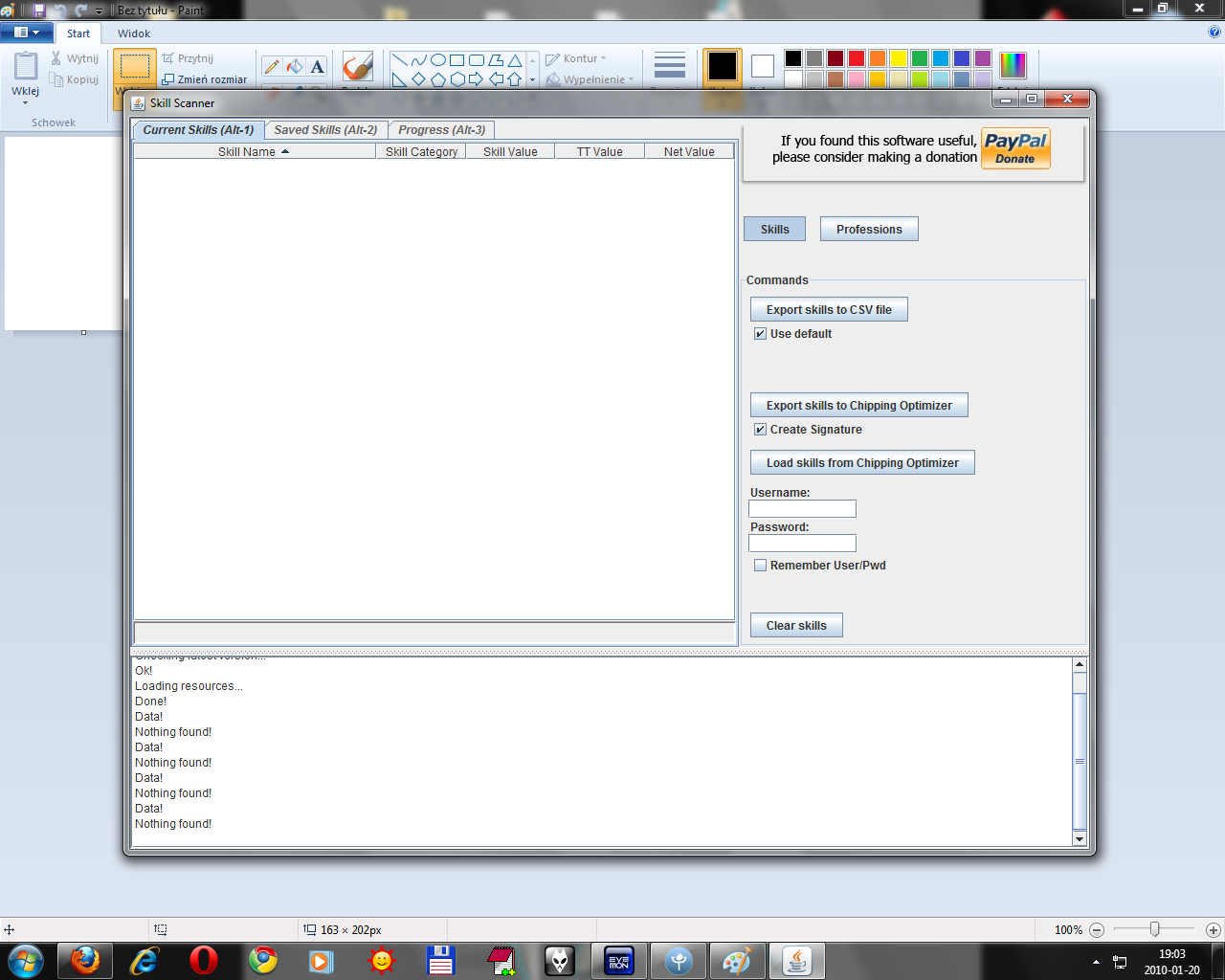Pick the red color swatch
This screenshot has width=1225, height=980.
click(x=857, y=58)
